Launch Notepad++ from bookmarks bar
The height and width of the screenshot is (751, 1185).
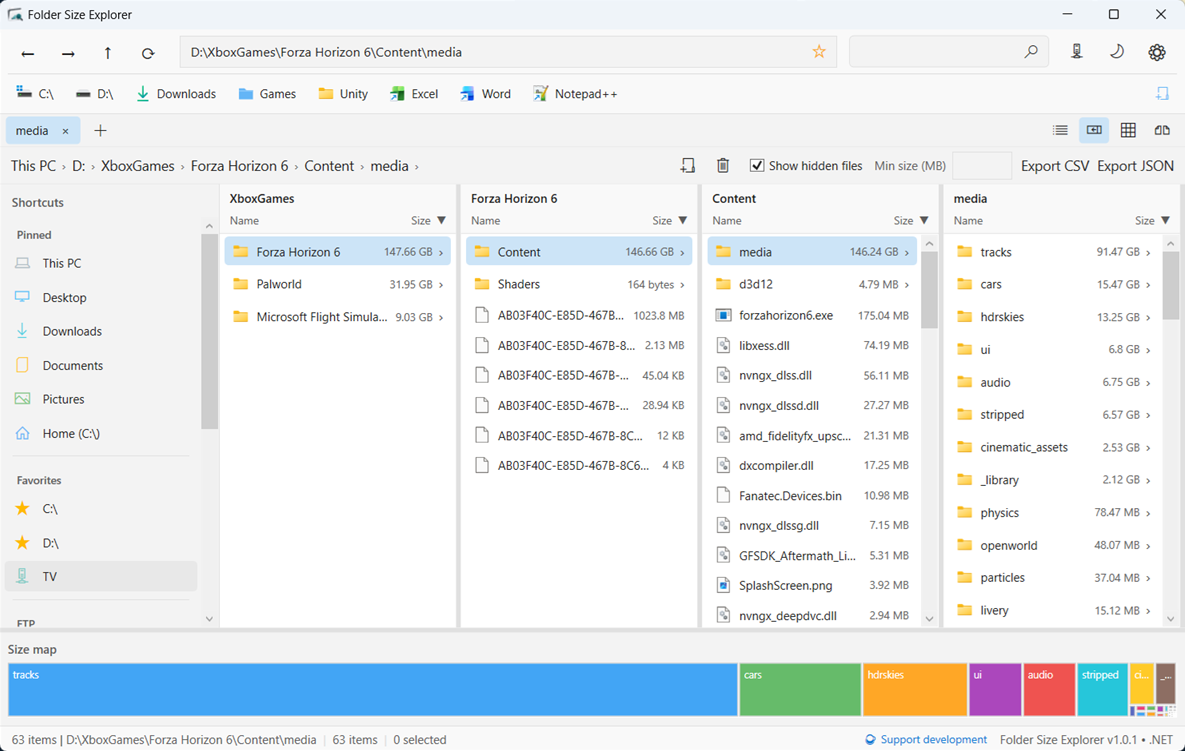[x=575, y=94]
